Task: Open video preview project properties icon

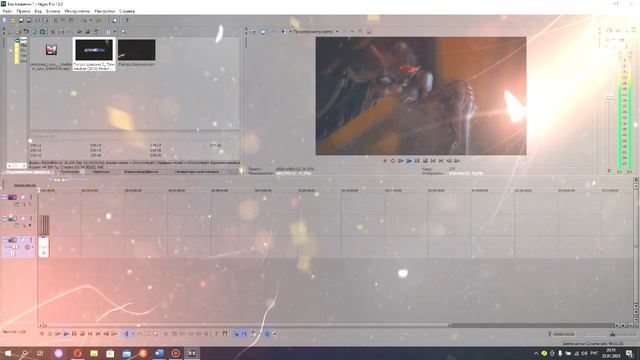Action: click(x=253, y=31)
